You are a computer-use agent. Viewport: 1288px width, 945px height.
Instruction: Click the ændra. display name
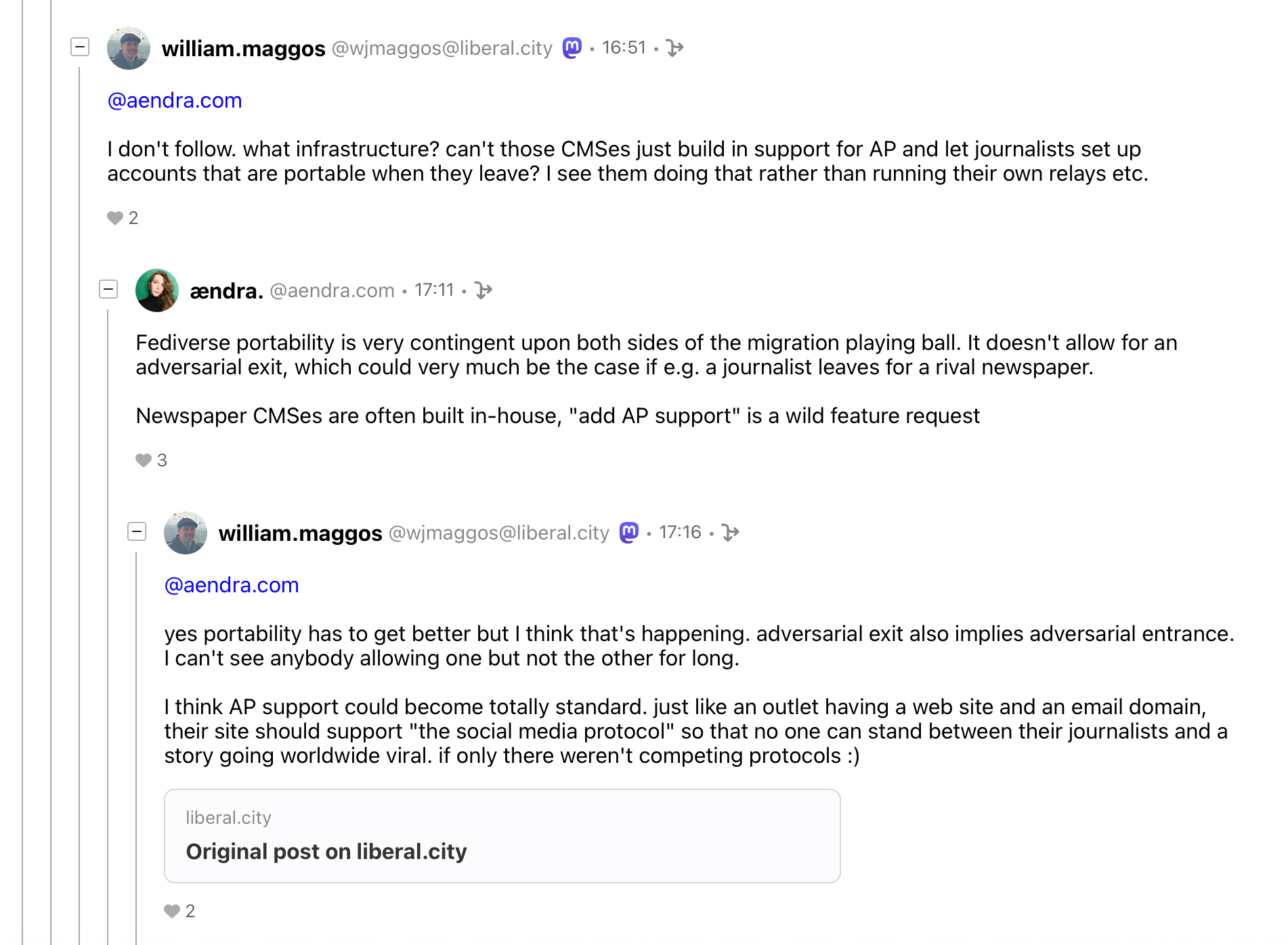pos(226,290)
